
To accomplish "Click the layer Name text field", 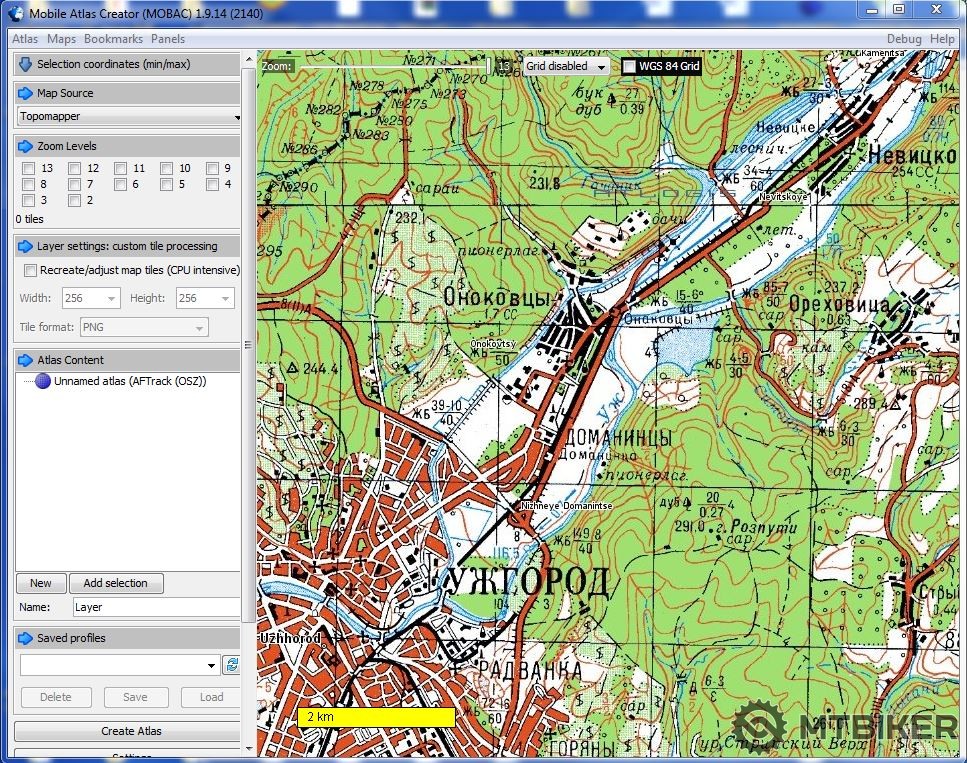I will point(156,607).
